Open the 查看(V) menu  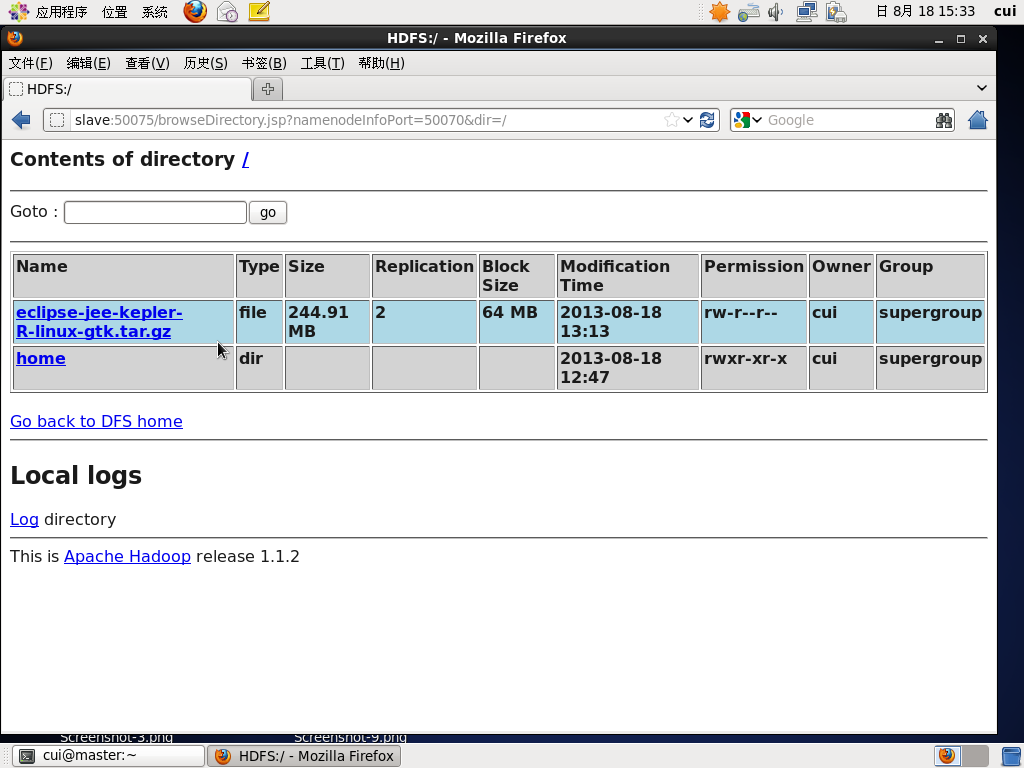coord(147,63)
